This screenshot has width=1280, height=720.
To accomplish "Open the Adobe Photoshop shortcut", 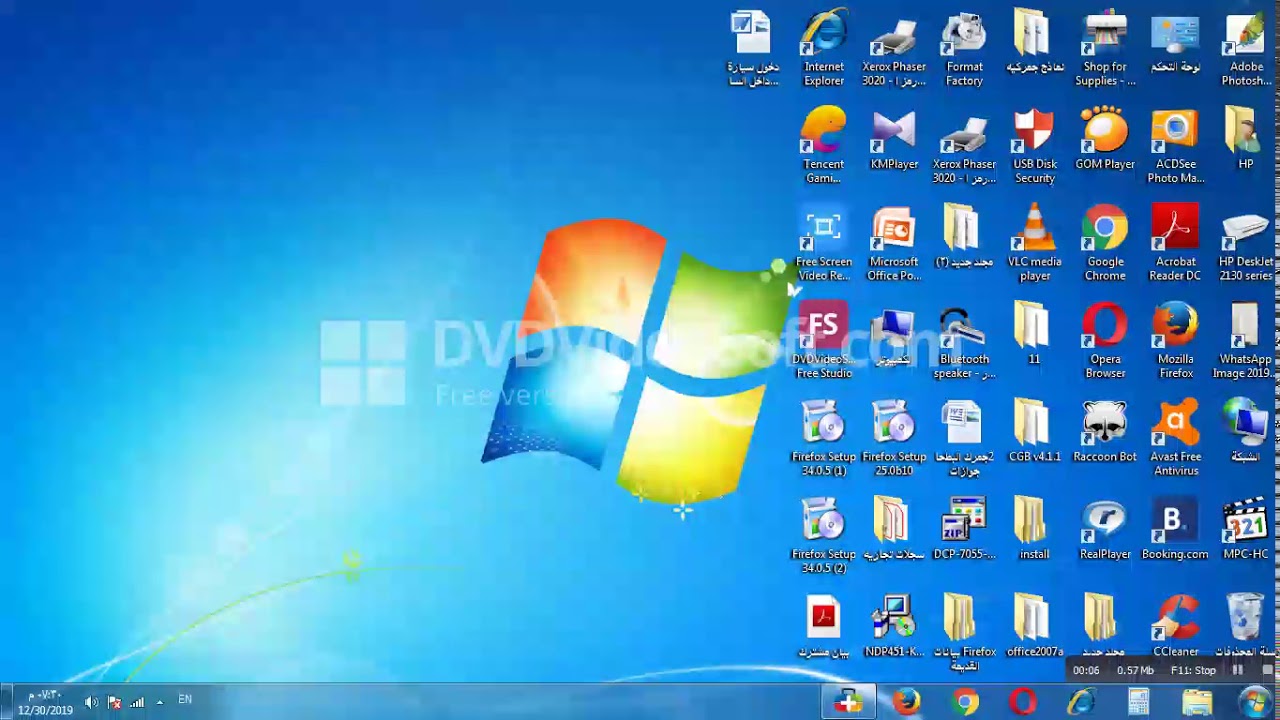I will (1245, 48).
